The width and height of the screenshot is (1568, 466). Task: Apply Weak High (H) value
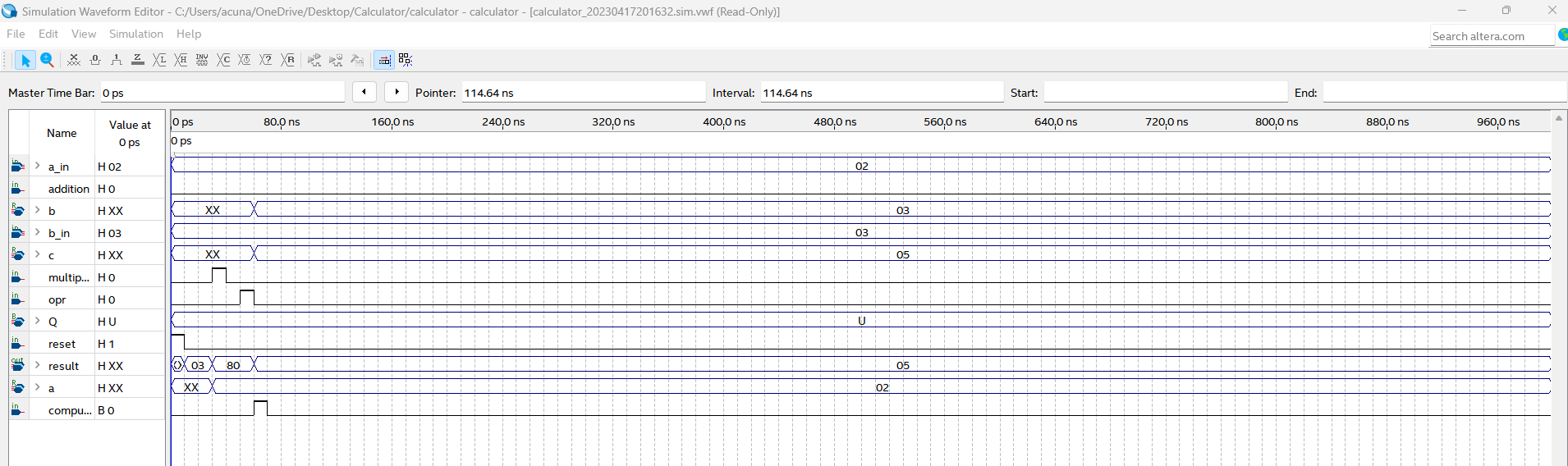(x=181, y=60)
